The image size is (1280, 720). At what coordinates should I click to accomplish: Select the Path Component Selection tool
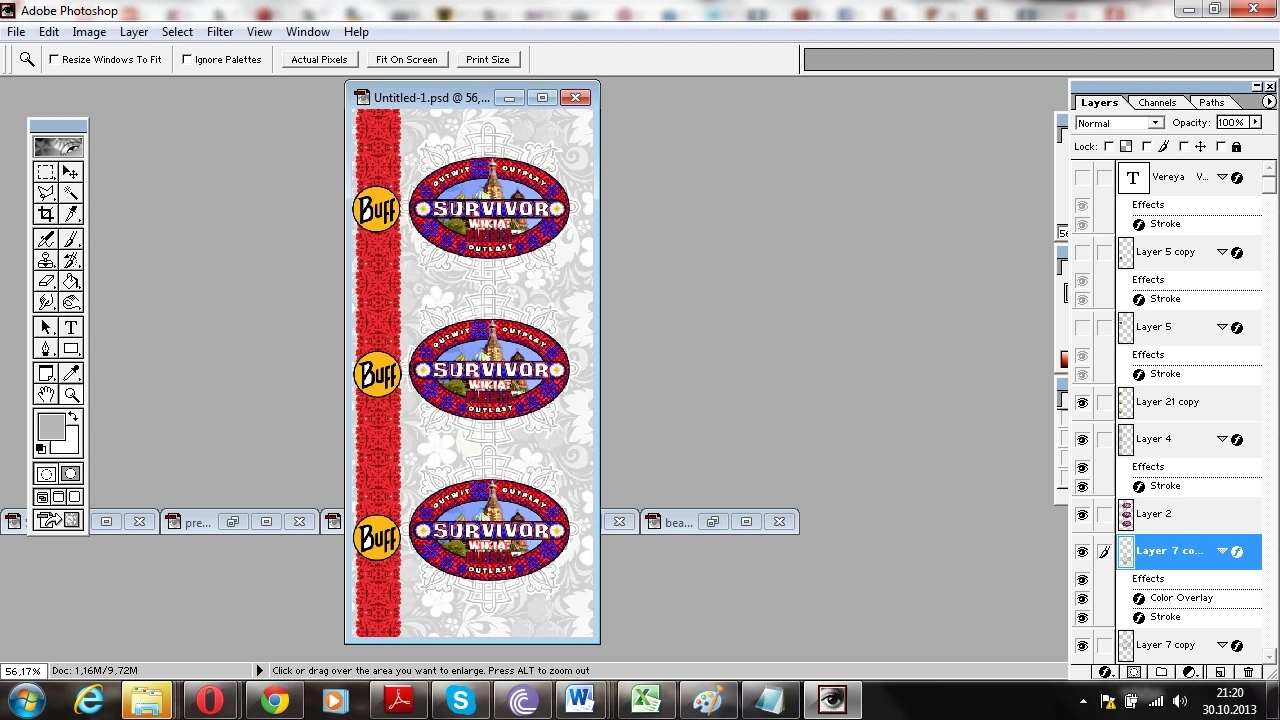[46, 327]
